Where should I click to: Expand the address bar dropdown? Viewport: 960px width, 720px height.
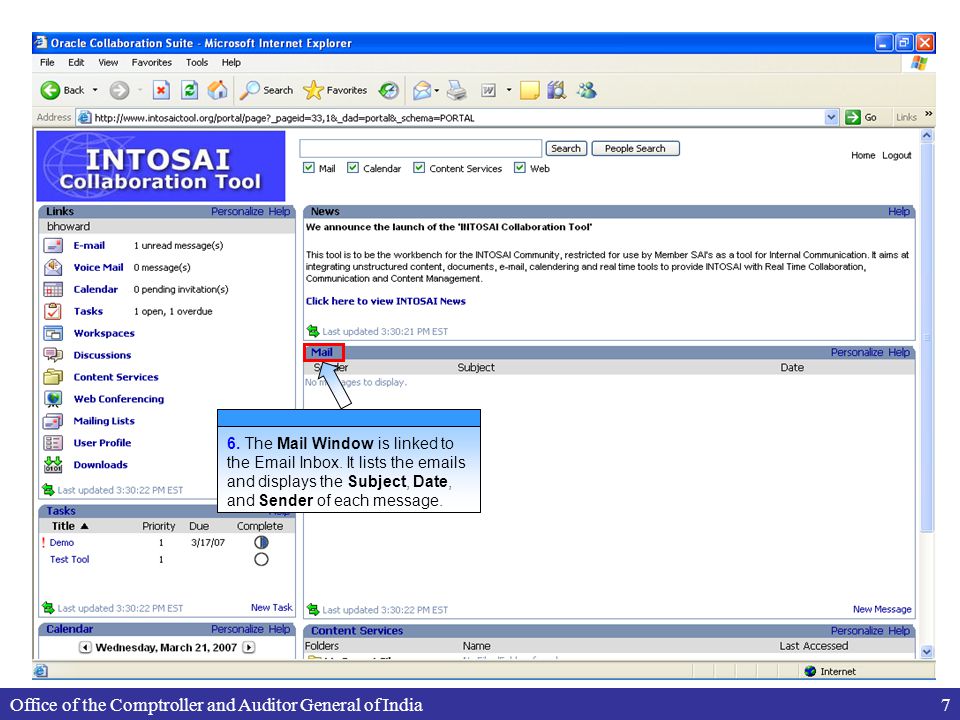coord(831,118)
